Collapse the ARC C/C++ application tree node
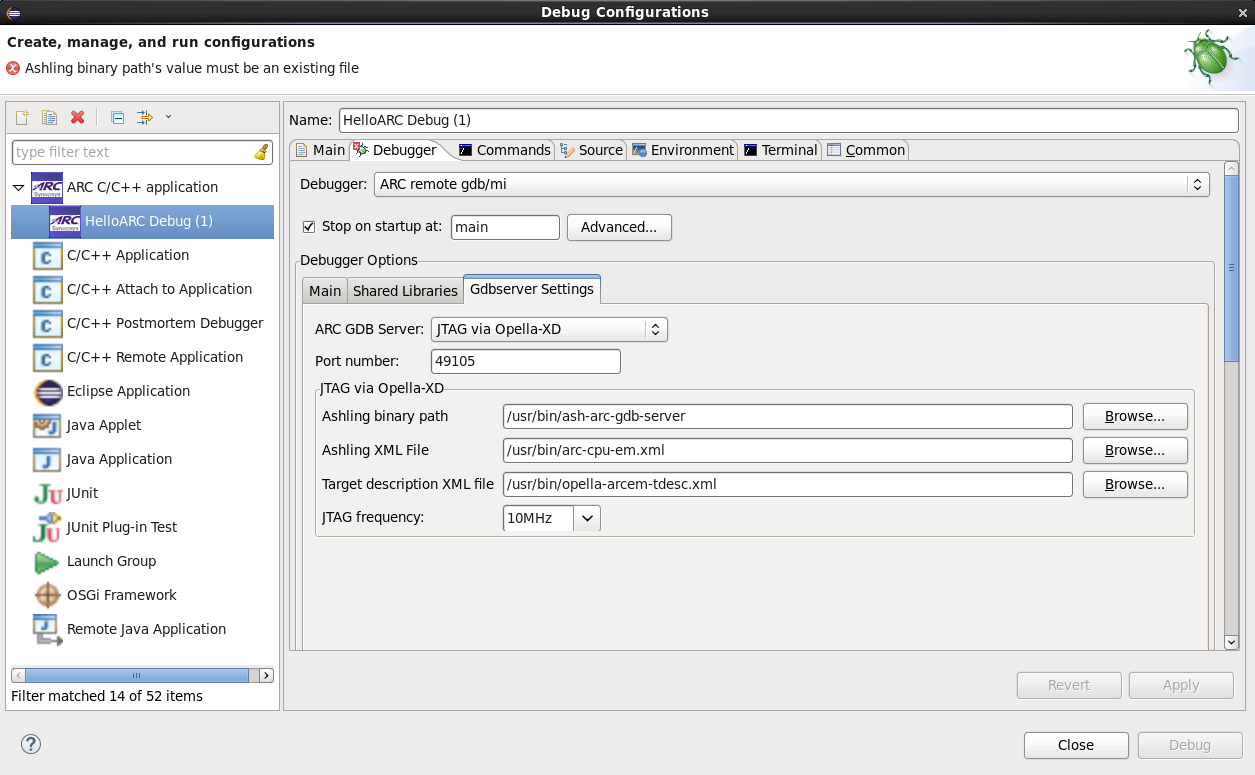This screenshot has height=775, width=1255. (x=18, y=187)
